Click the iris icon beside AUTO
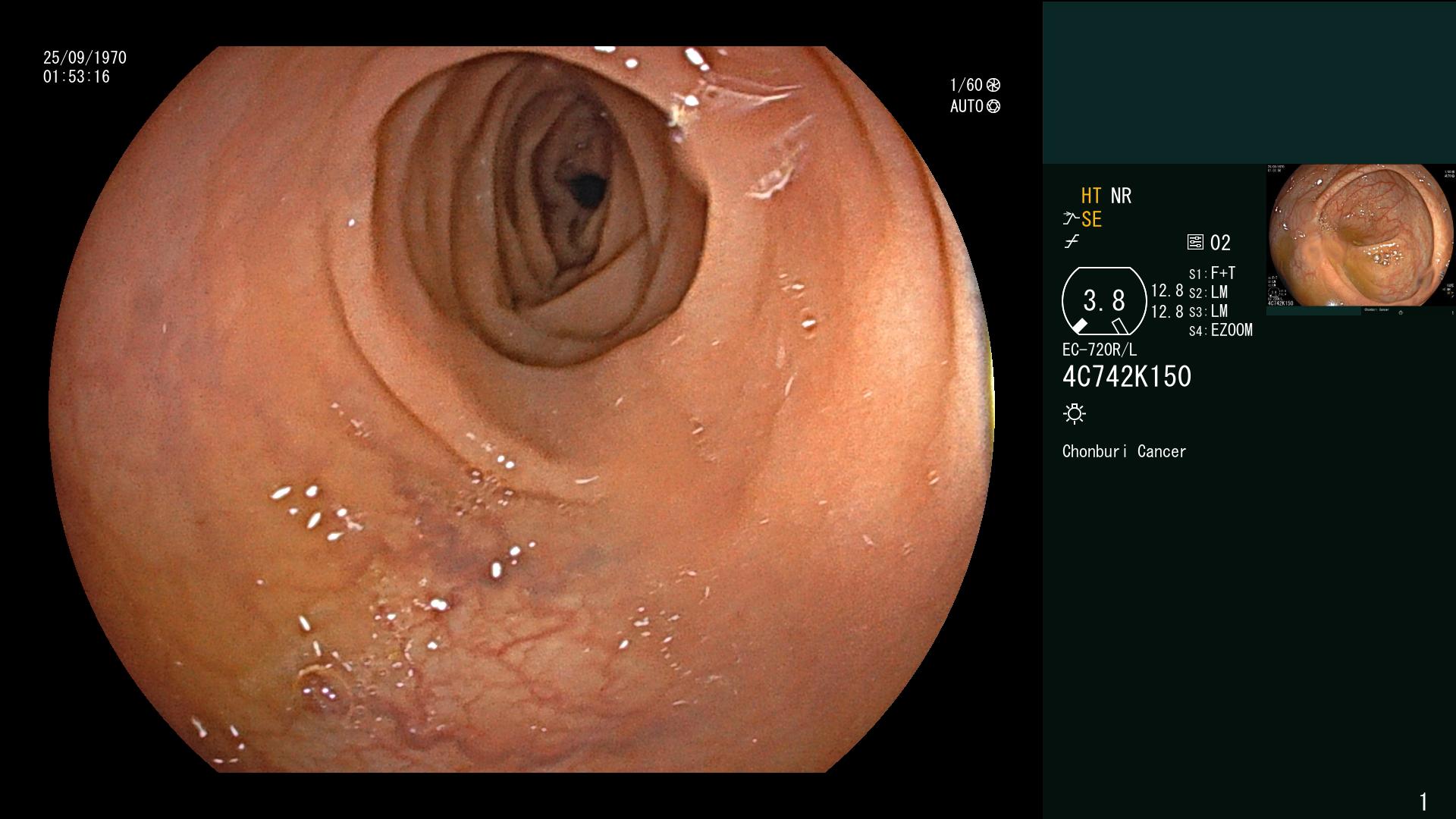The width and height of the screenshot is (1456, 819). (993, 106)
